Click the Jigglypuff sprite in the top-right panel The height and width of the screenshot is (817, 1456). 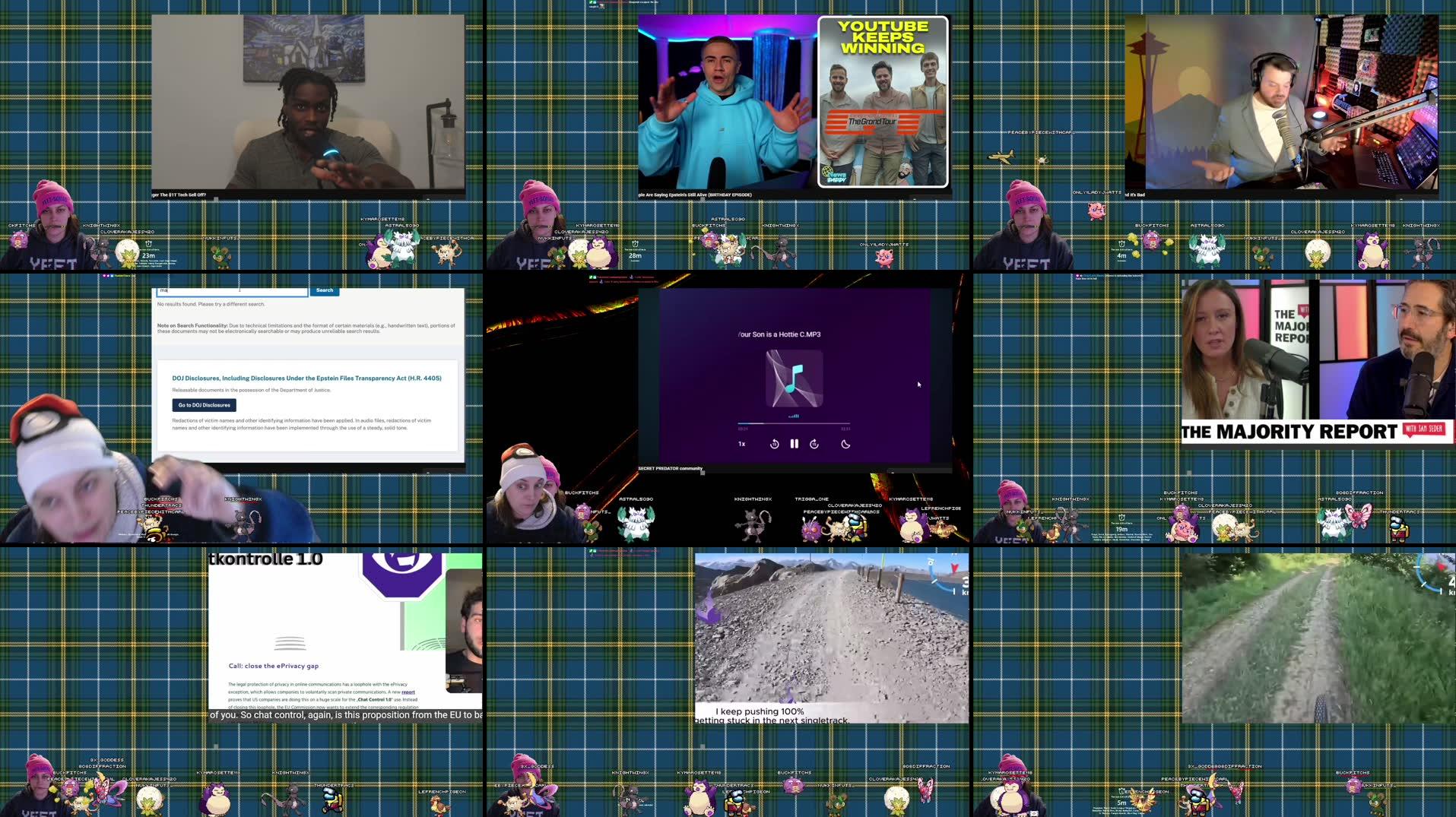pos(1097,211)
